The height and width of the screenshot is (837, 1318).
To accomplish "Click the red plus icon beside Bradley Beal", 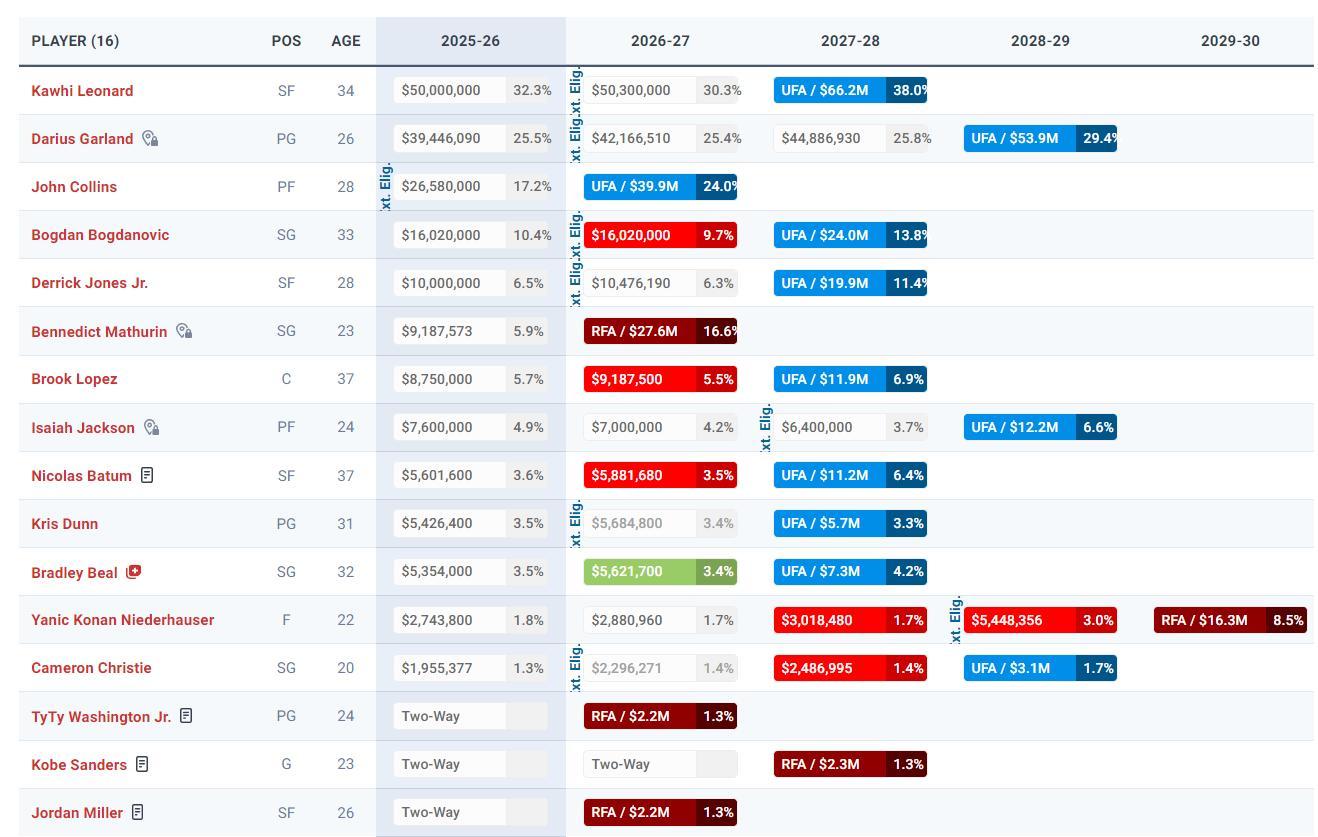I will (x=133, y=572).
